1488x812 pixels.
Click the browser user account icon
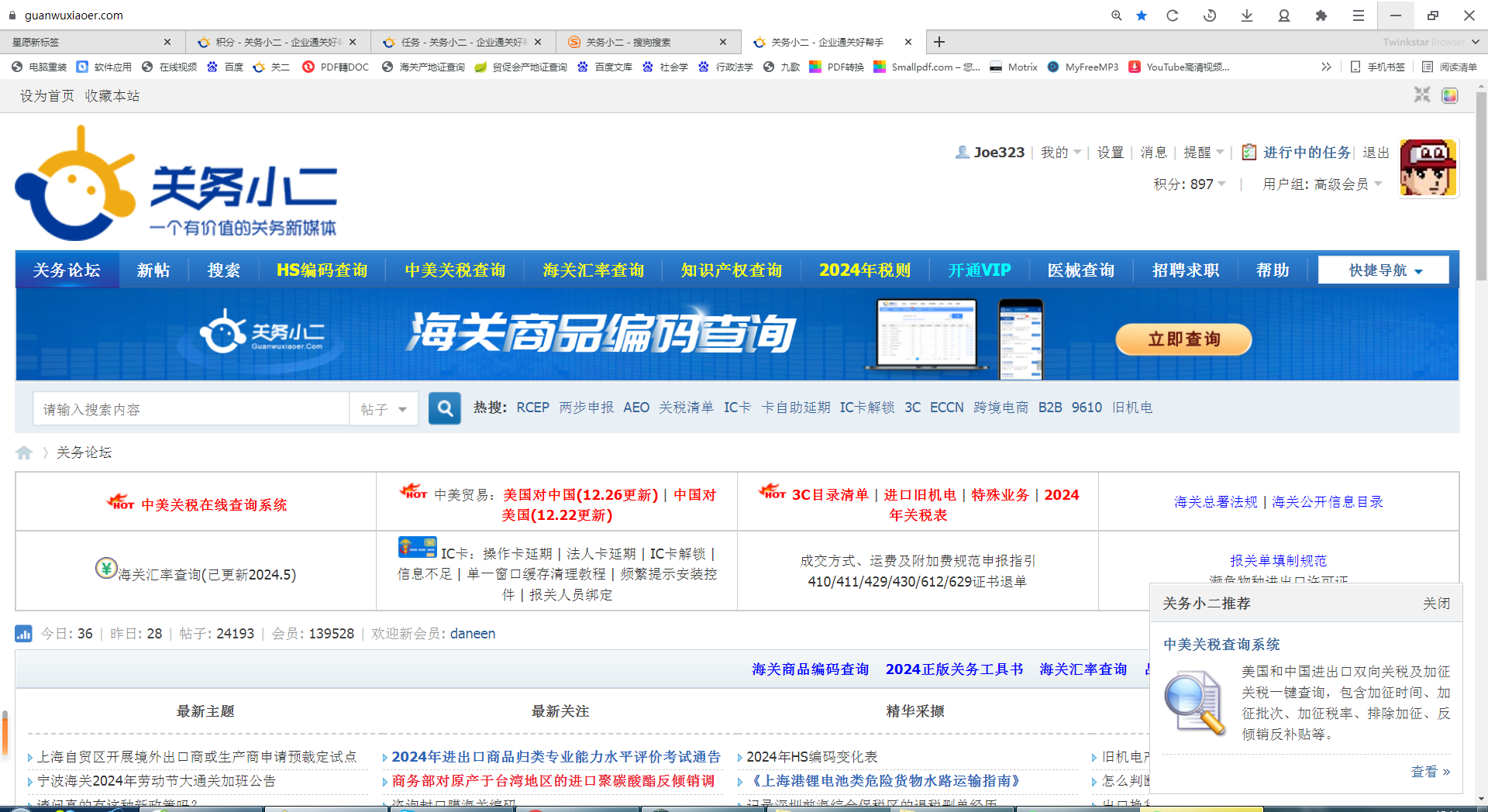tap(1284, 15)
